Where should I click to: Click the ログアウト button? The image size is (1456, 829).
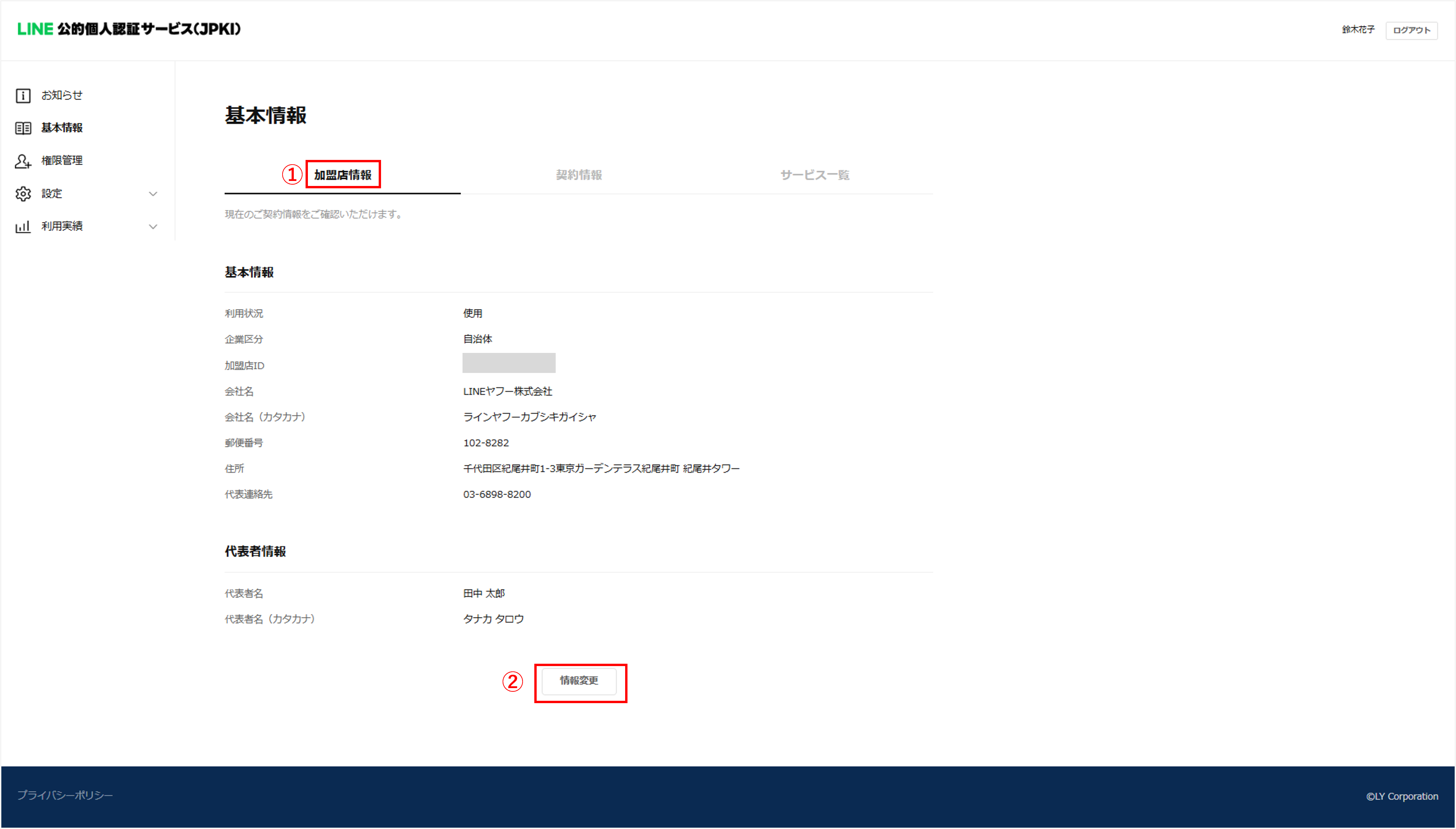point(1411,31)
